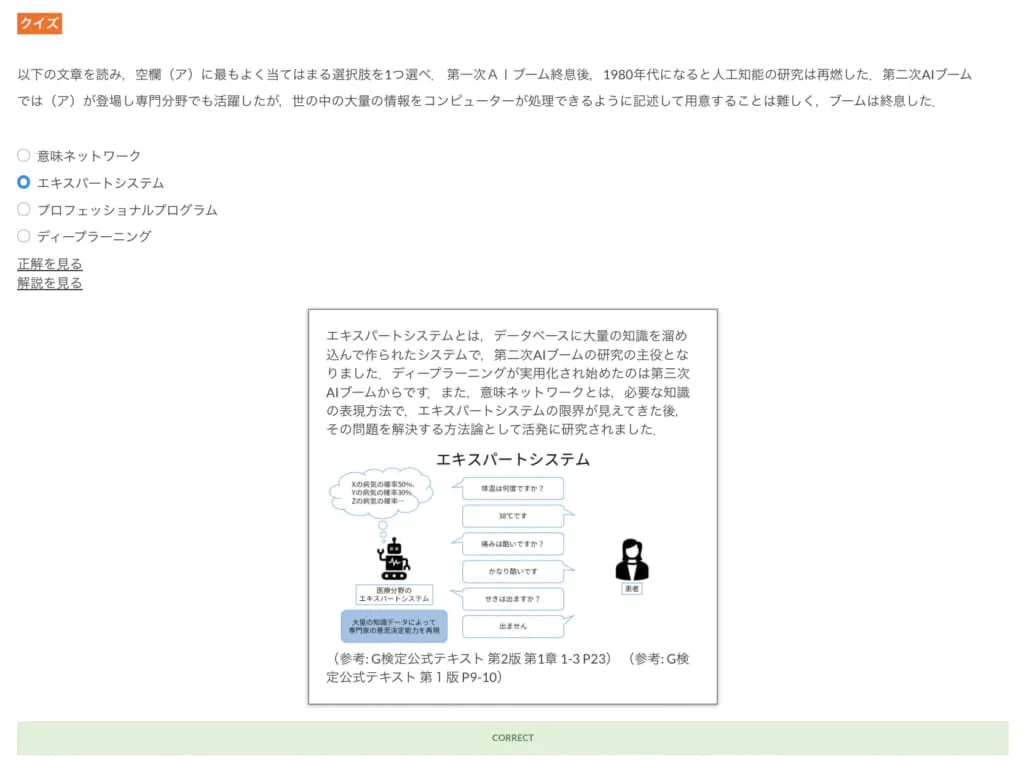Click the せきは出ますか？ speech bubble
The width and height of the screenshot is (1024, 765).
coord(512,598)
